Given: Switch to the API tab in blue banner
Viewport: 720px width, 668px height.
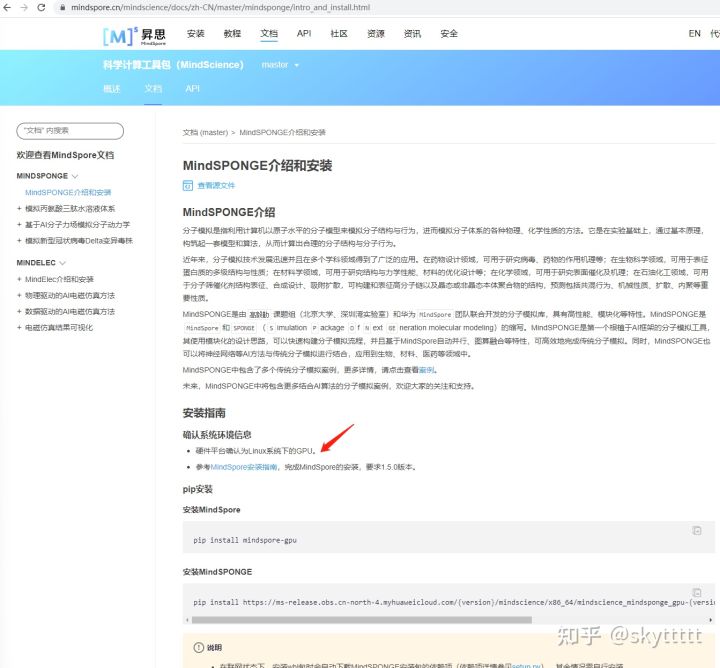Looking at the screenshot, I should [192, 89].
